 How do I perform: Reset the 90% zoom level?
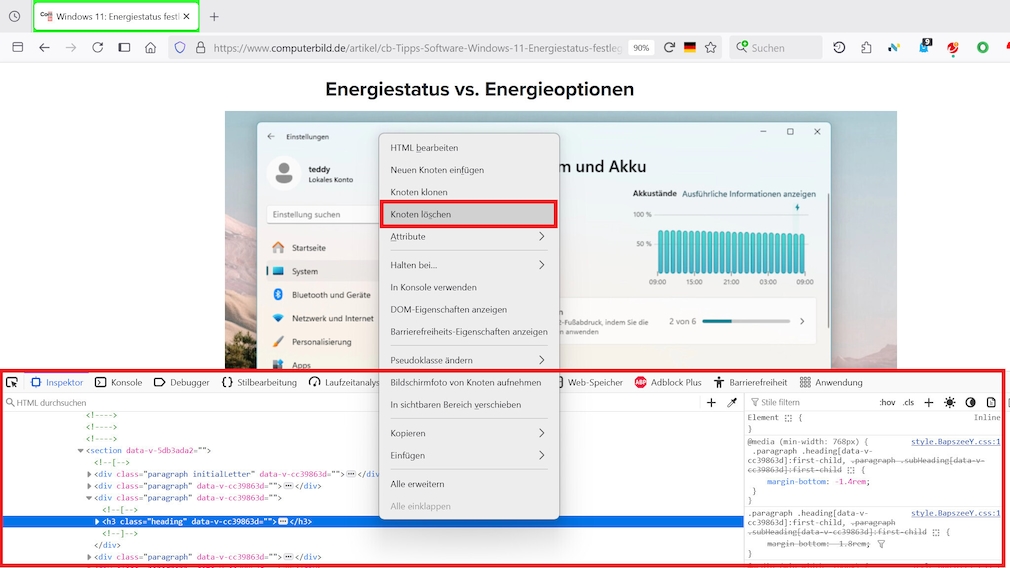[640, 48]
